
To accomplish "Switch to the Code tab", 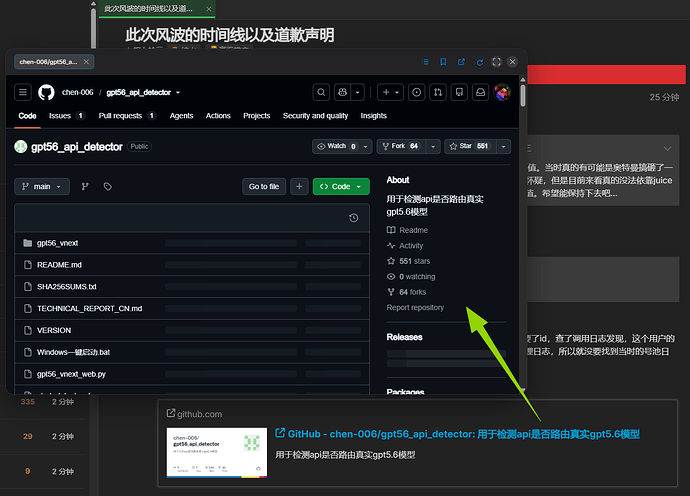I will click(x=27, y=116).
